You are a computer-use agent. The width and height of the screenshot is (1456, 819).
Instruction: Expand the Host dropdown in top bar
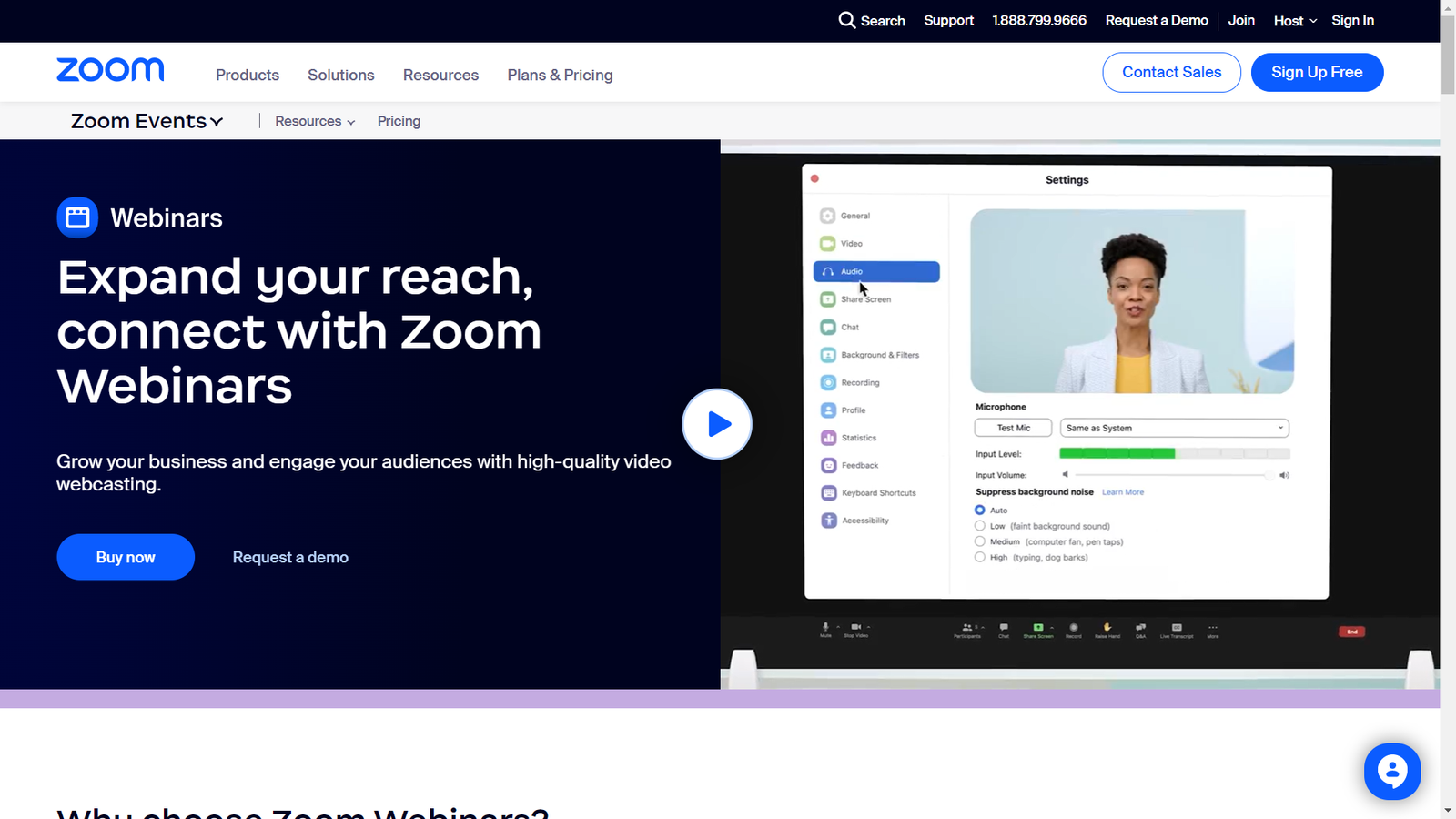pyautogui.click(x=1295, y=21)
